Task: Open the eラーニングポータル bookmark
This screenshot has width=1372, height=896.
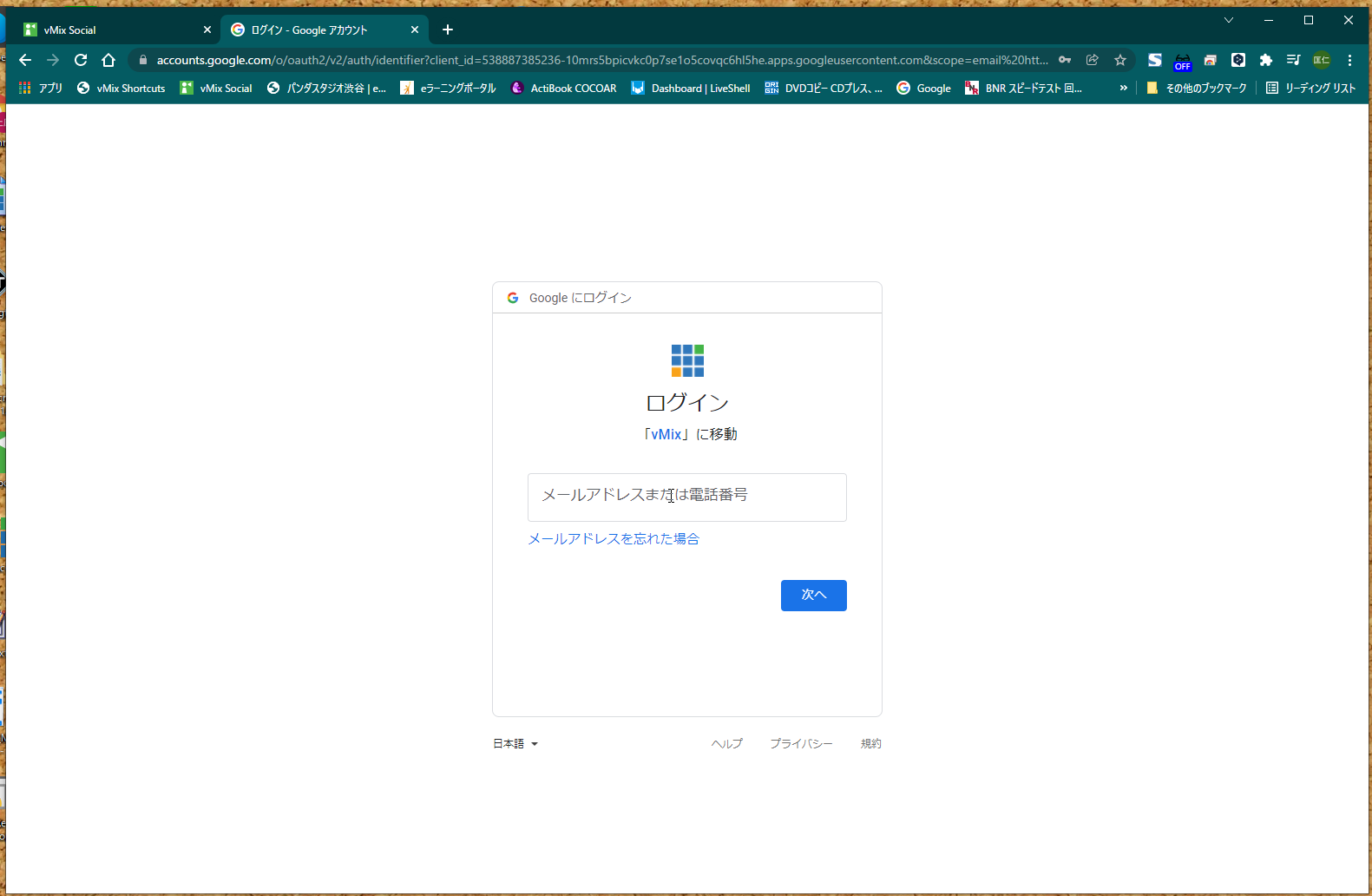Action: pos(448,88)
